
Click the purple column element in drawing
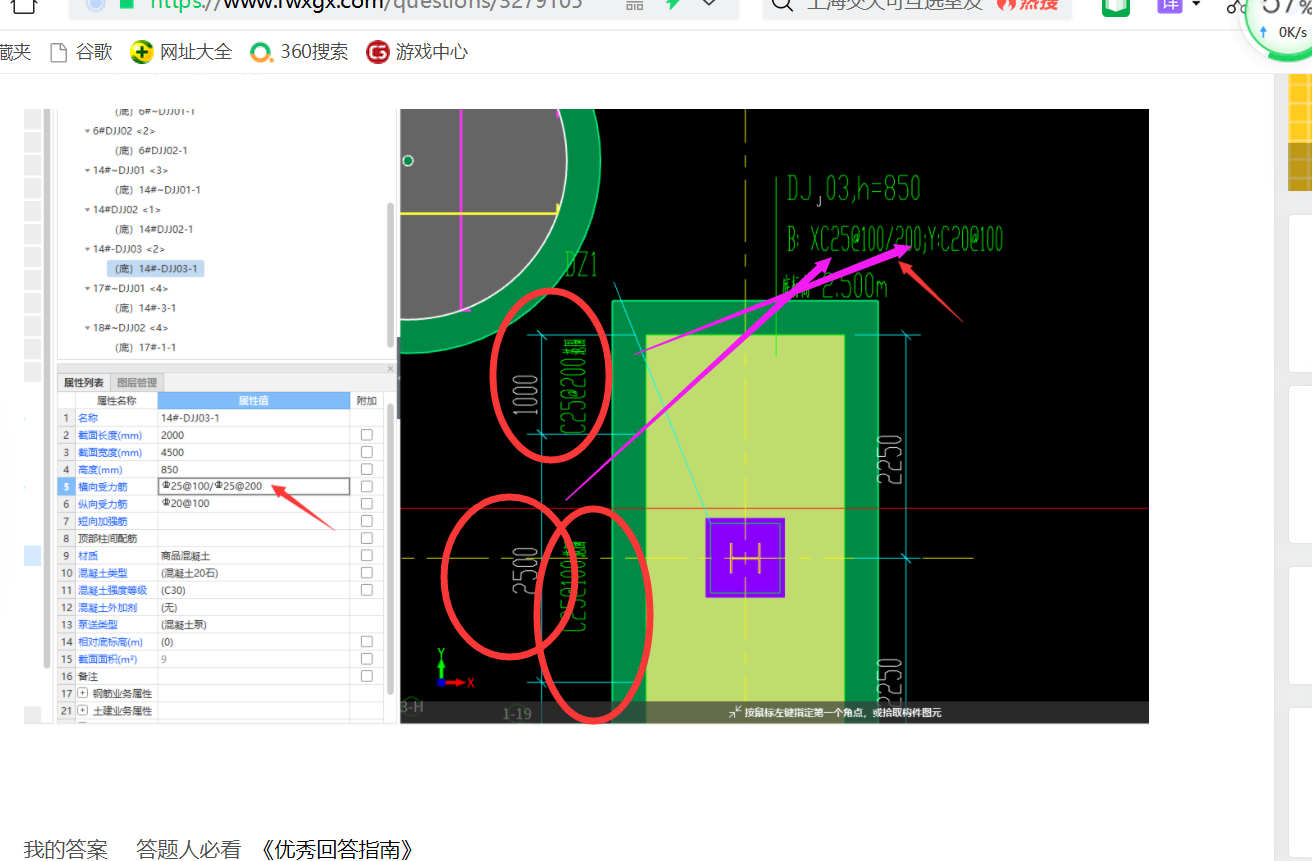pos(745,558)
